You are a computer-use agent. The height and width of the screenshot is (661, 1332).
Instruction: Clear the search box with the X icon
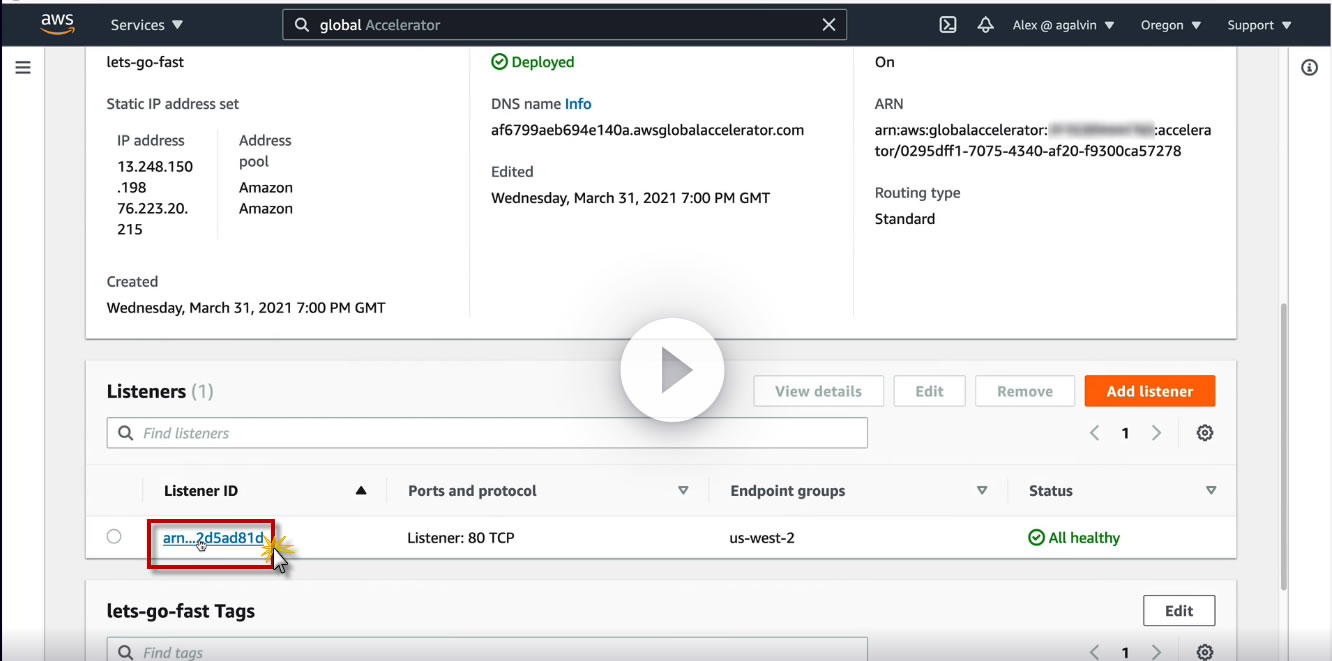[x=828, y=25]
